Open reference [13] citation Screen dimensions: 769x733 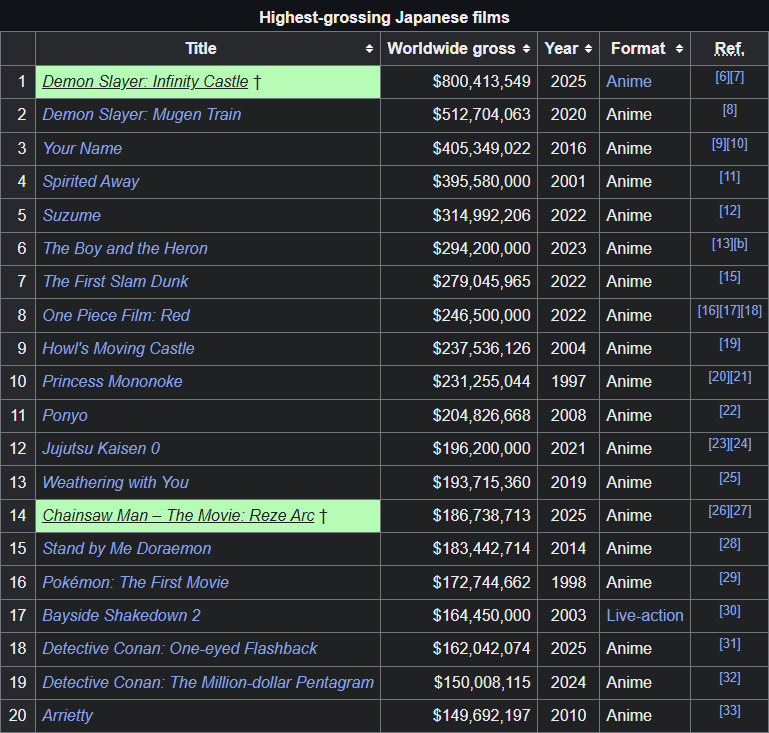(722, 244)
